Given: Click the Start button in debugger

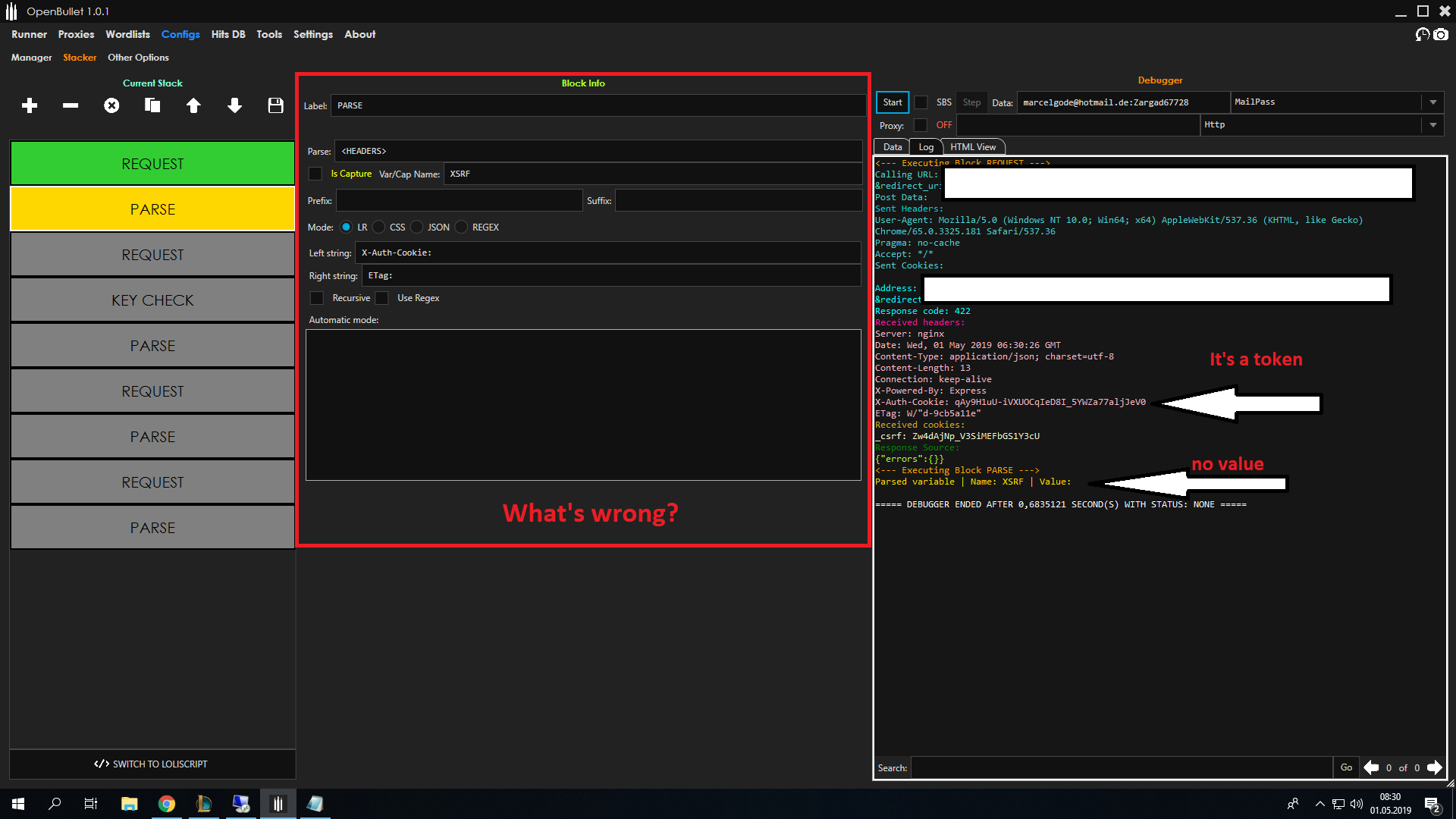Looking at the screenshot, I should [892, 101].
